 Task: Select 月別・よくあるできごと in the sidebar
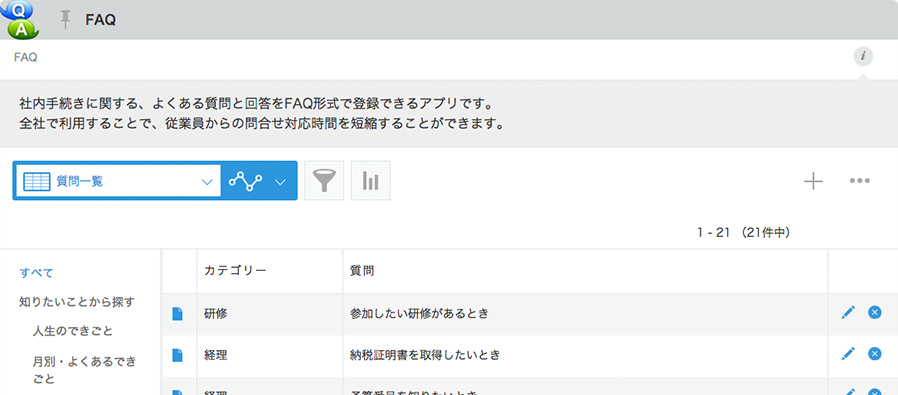click(x=85, y=370)
